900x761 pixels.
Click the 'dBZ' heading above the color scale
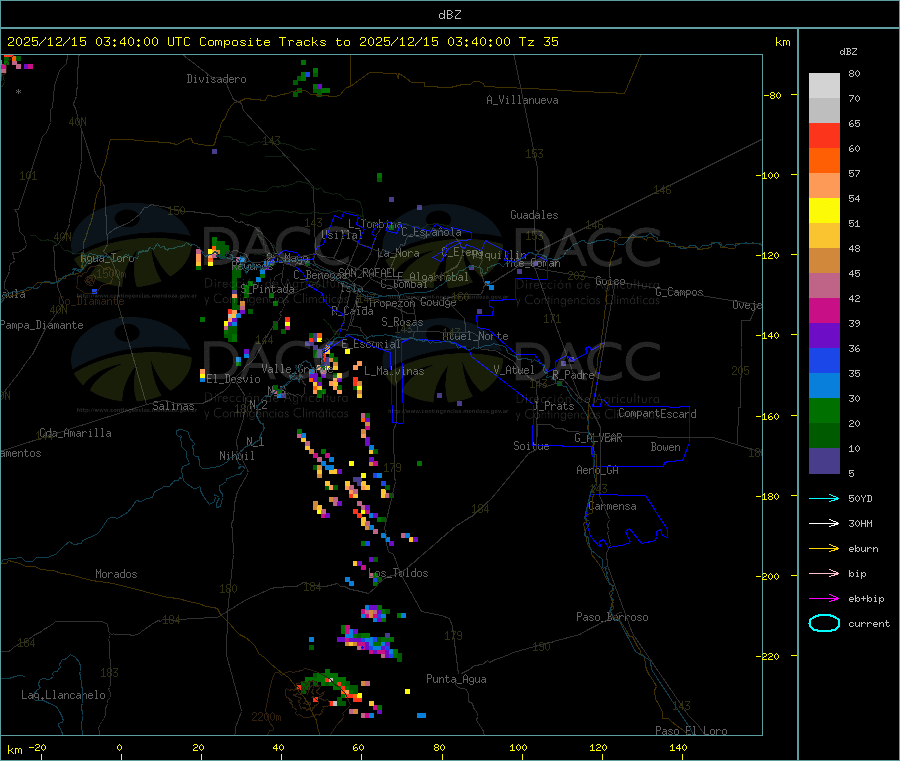(x=848, y=52)
